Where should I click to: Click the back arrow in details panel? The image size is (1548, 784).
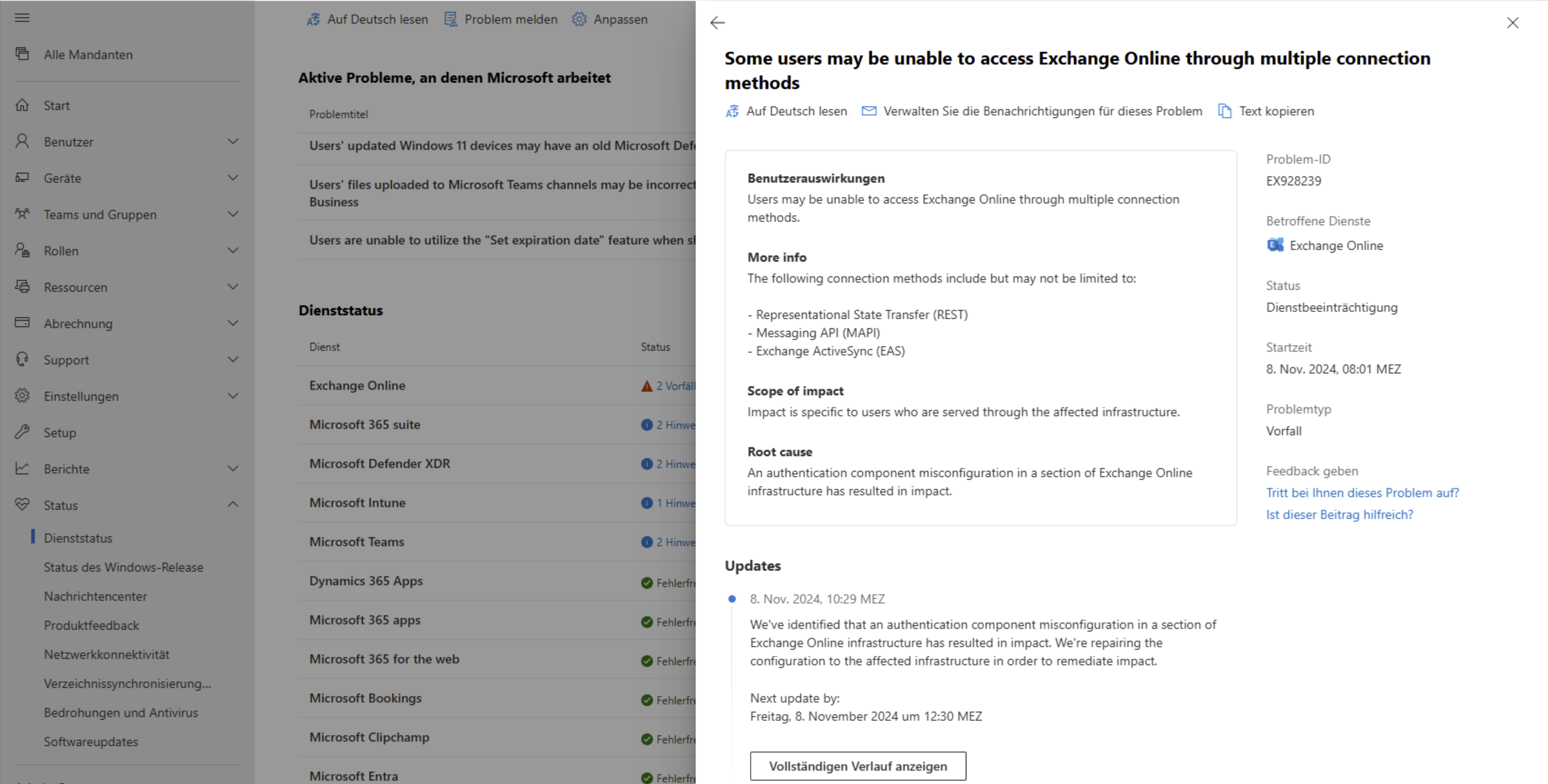(717, 23)
